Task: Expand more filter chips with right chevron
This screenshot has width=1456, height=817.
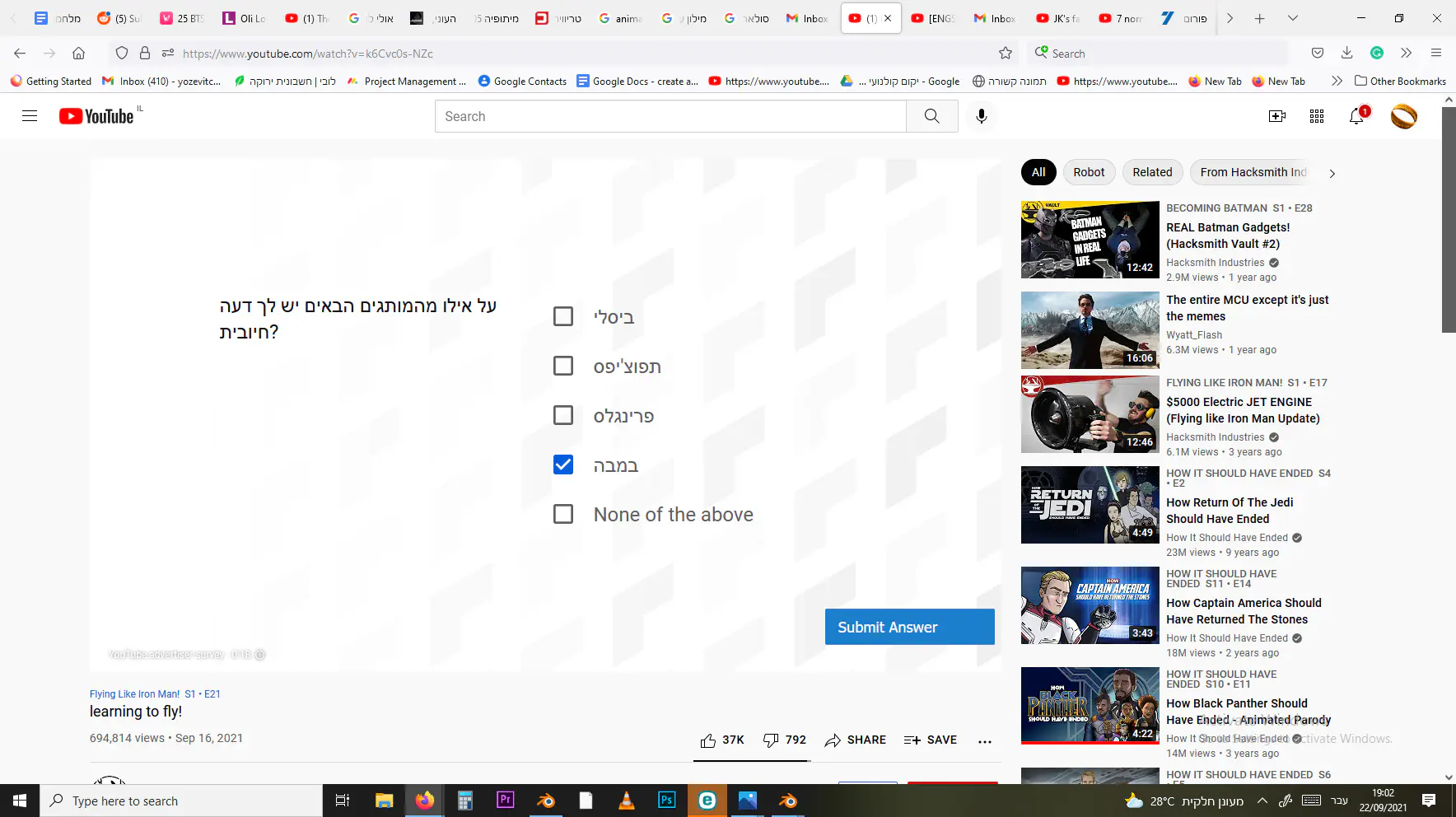Action: (x=1332, y=173)
